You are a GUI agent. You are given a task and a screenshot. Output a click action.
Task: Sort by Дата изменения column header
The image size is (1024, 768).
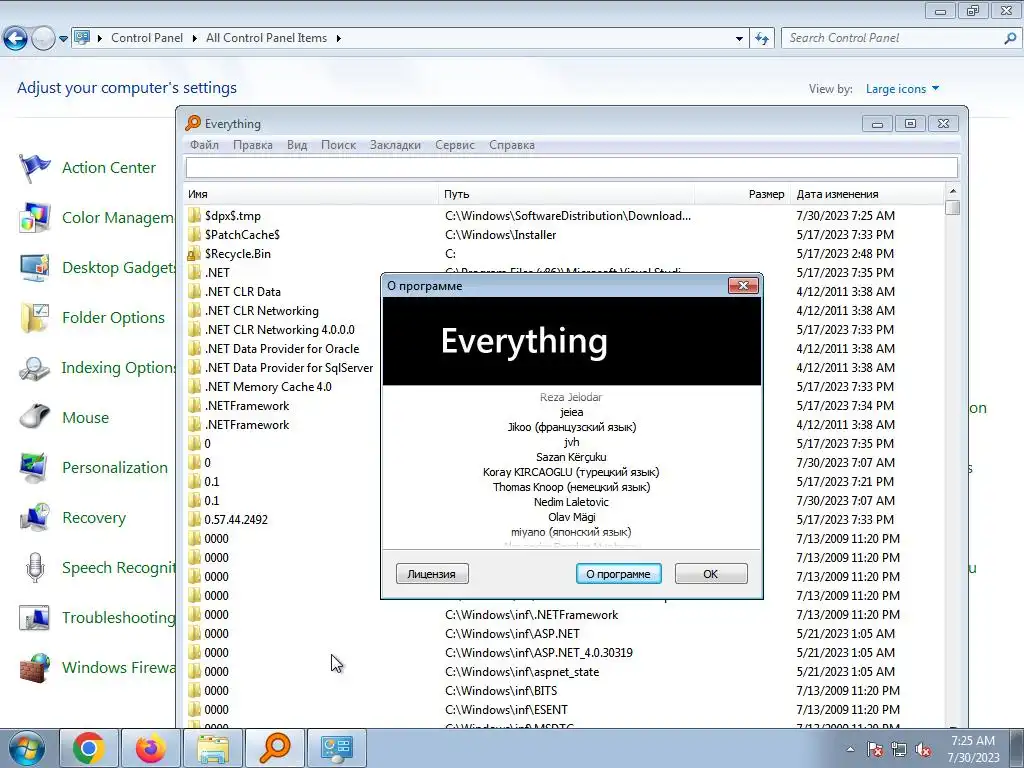click(867, 194)
